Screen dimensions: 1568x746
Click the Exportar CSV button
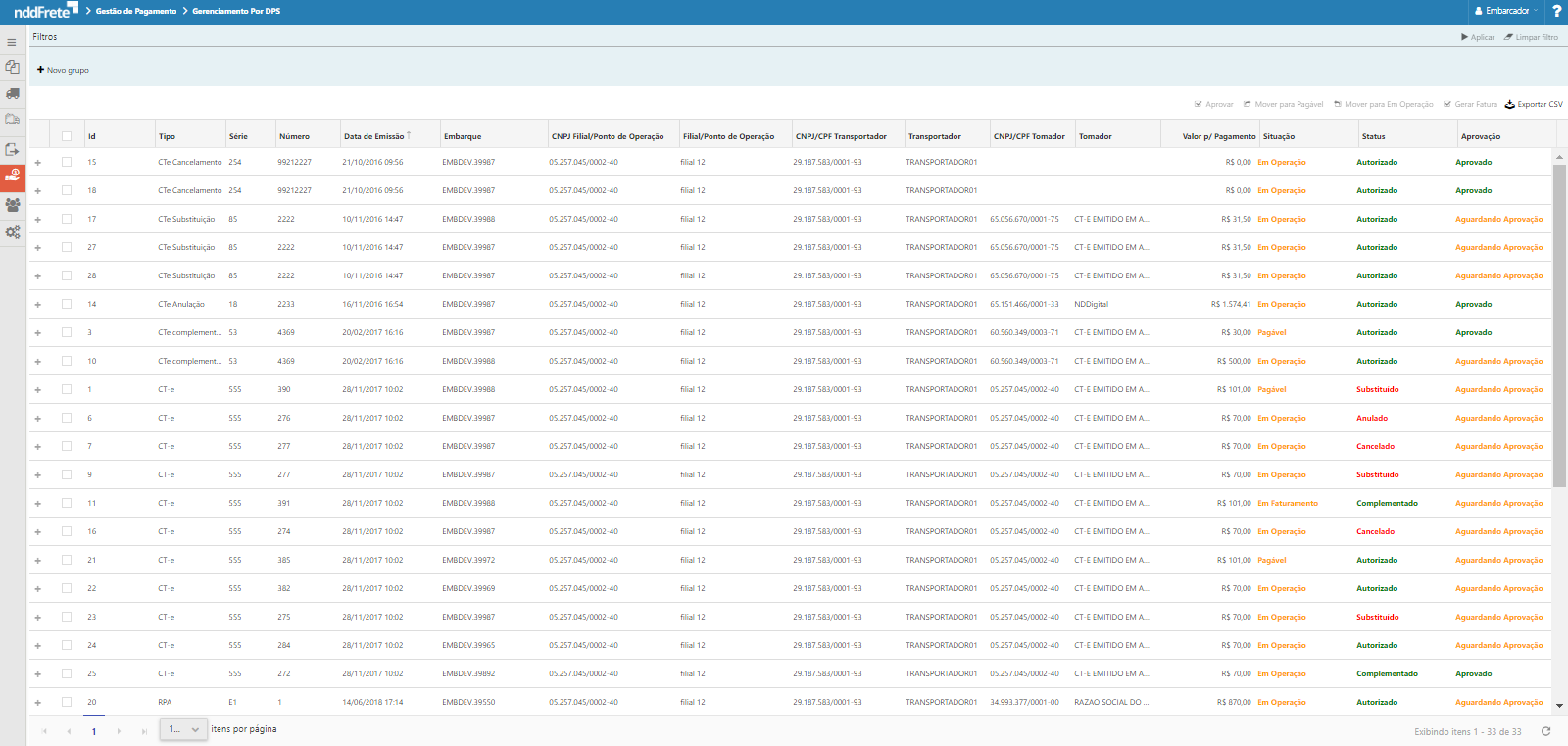[x=1534, y=104]
